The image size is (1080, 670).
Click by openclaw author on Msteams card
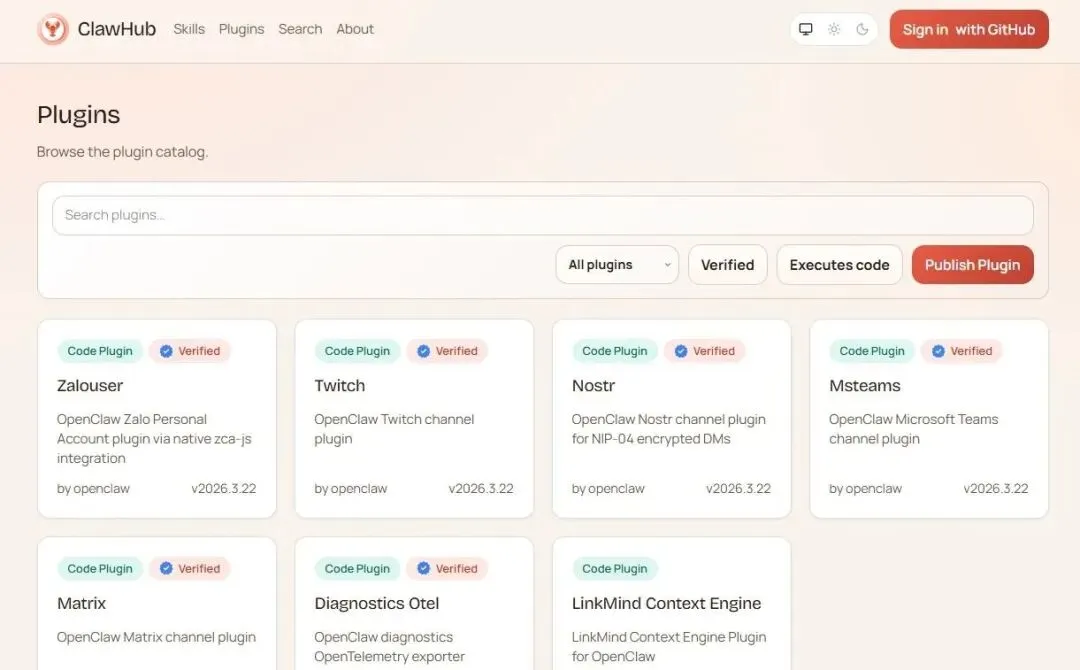click(x=865, y=488)
